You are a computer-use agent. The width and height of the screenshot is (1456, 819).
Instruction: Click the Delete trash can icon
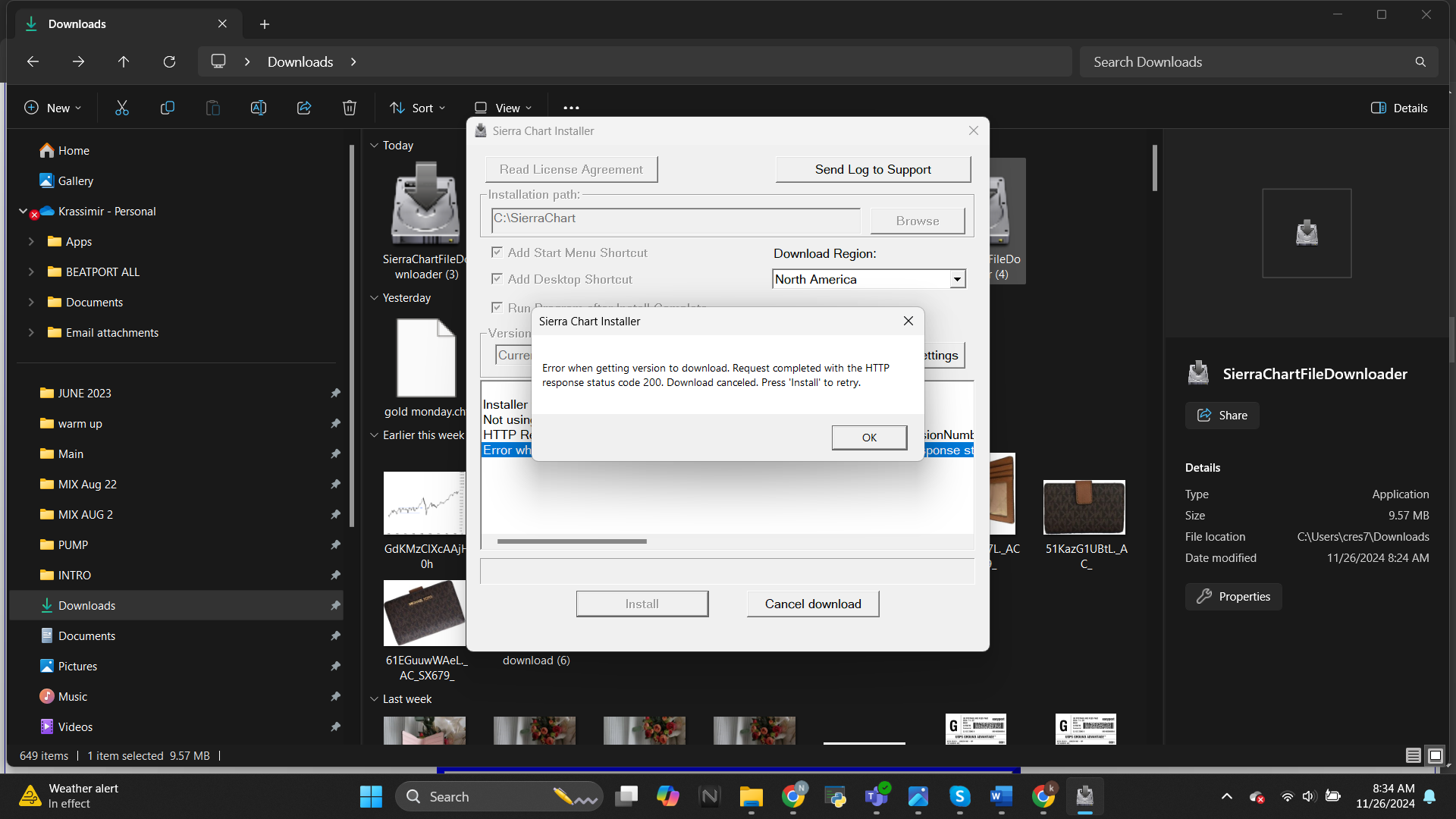coord(350,108)
